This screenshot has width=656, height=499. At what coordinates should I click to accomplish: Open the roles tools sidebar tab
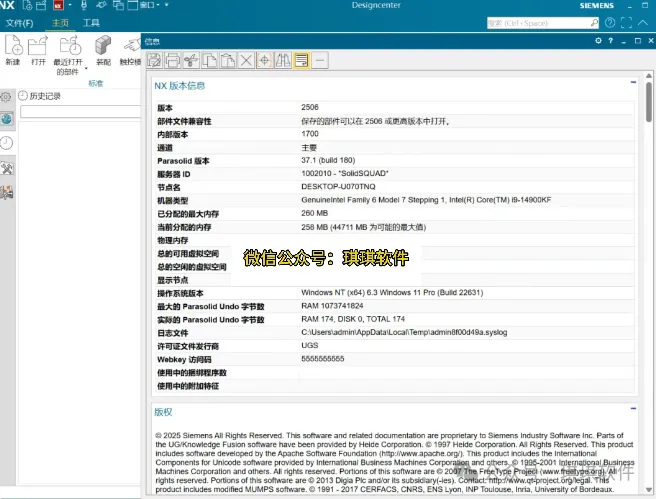[7, 169]
